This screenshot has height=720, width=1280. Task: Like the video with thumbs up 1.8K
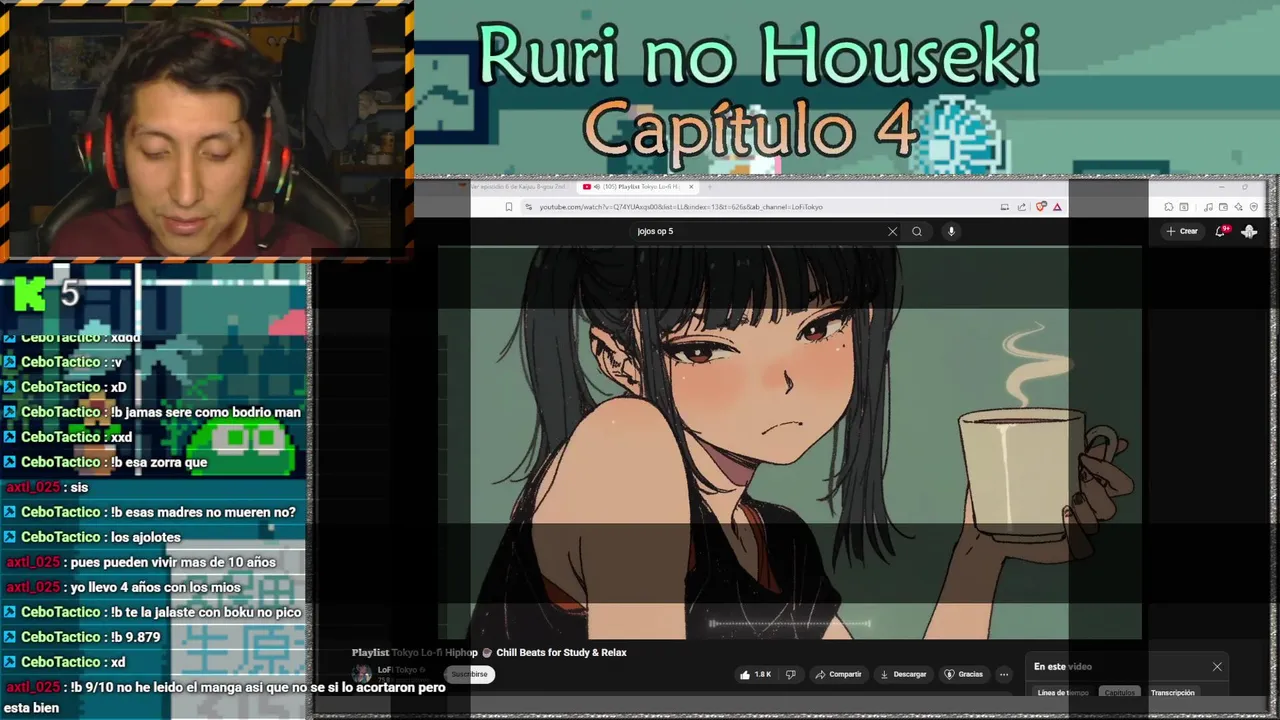pos(755,674)
